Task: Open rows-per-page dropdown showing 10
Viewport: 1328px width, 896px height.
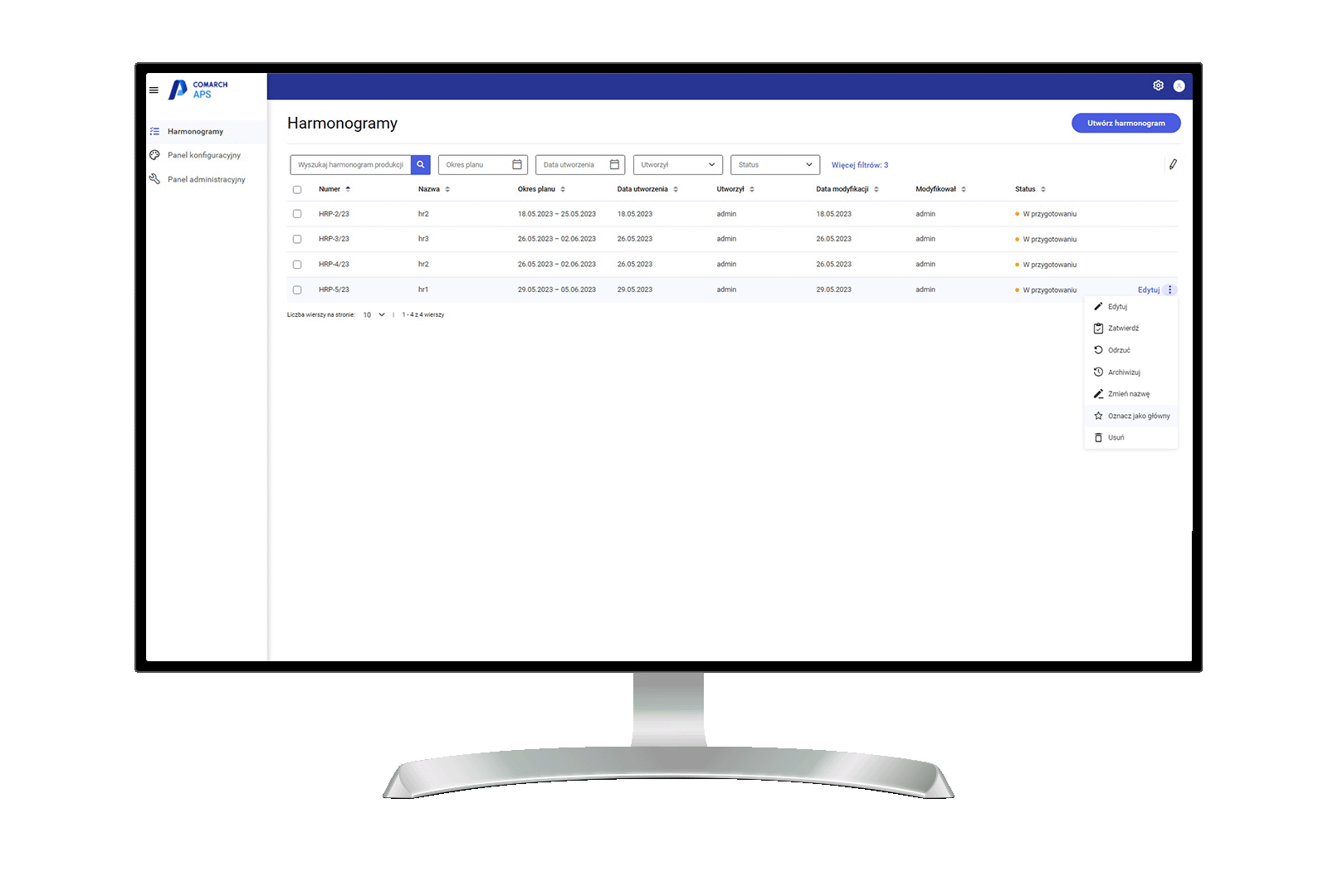Action: click(374, 314)
